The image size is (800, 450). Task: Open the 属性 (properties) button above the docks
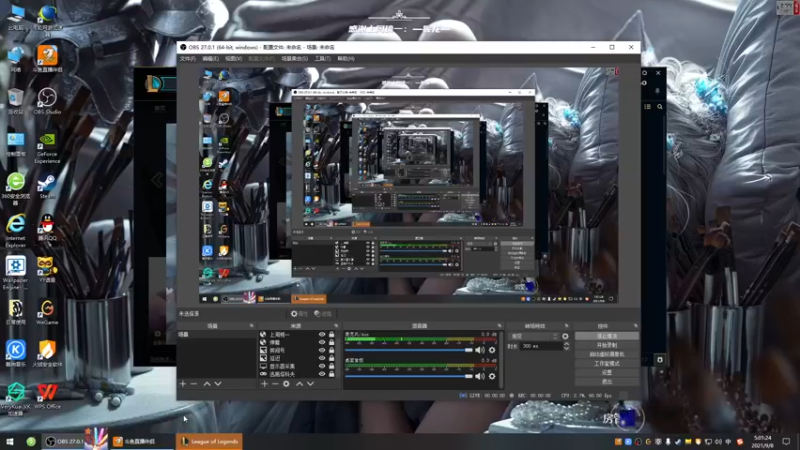[299, 314]
